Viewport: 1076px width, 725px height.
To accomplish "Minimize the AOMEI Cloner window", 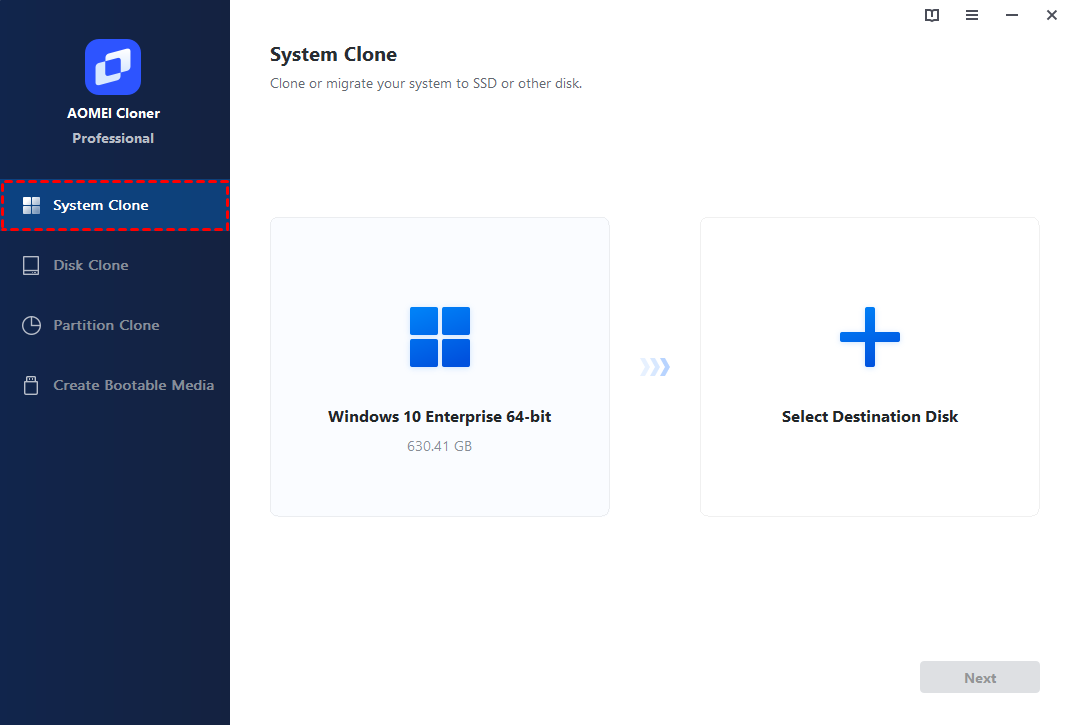I will pyautogui.click(x=1011, y=15).
